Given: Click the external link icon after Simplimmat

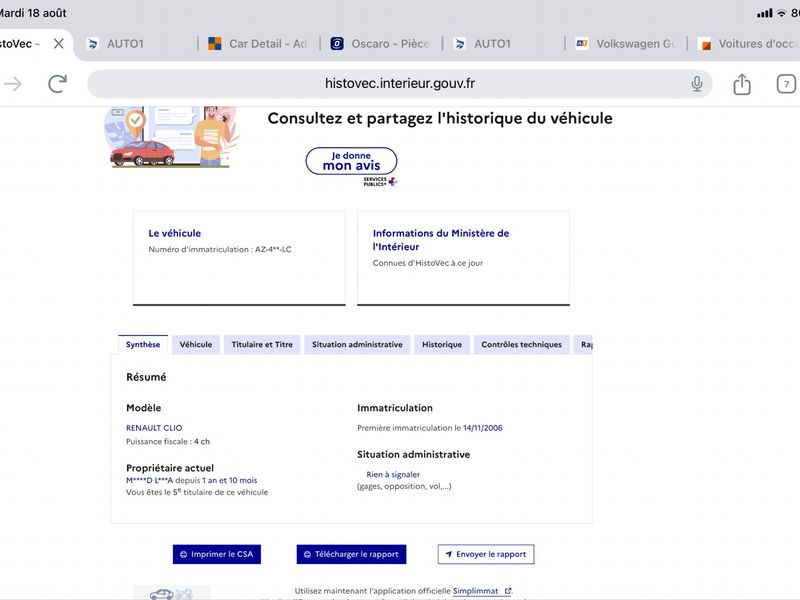Looking at the screenshot, I should [508, 591].
